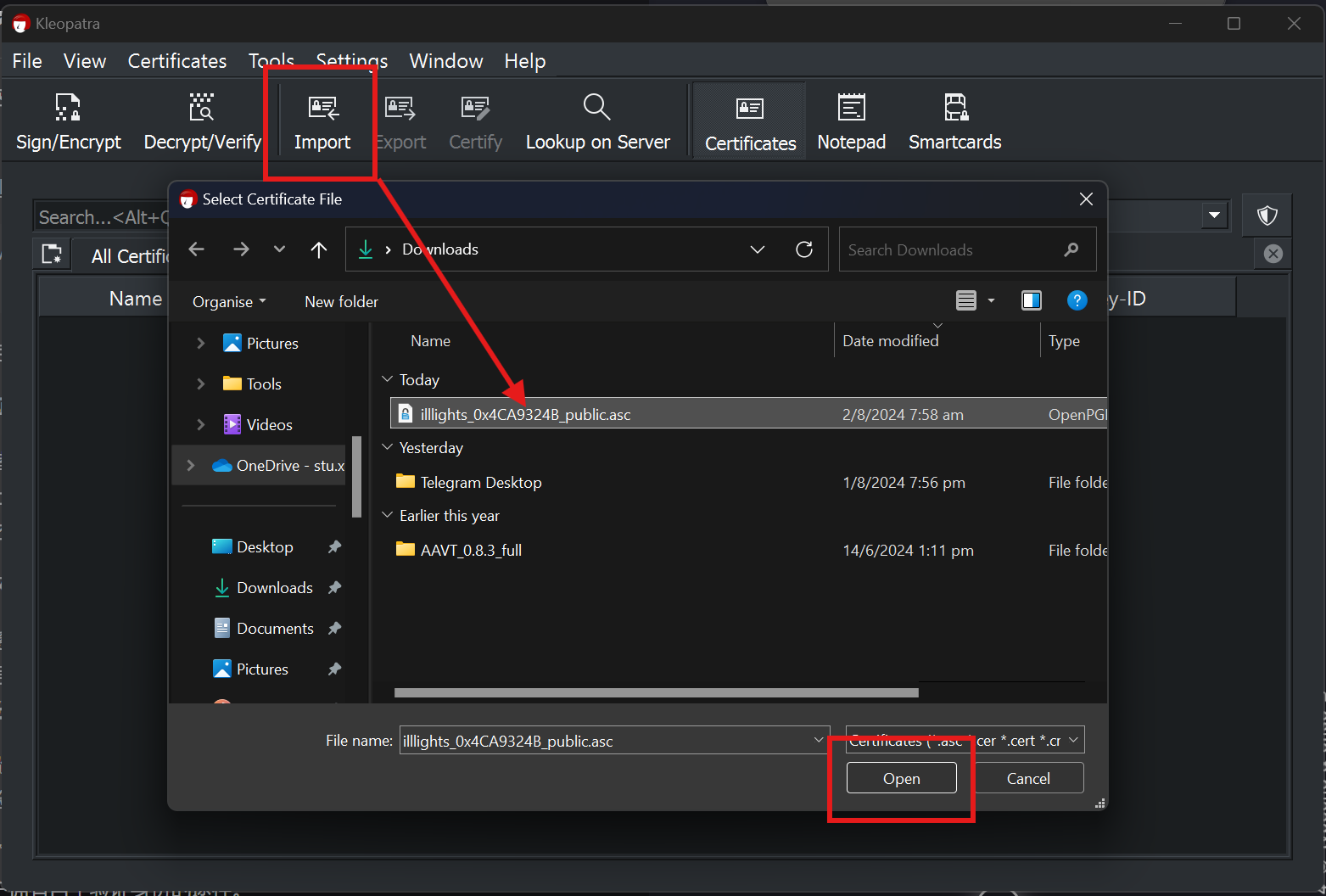
Task: Go forward in the file dialog
Action: tap(241, 249)
